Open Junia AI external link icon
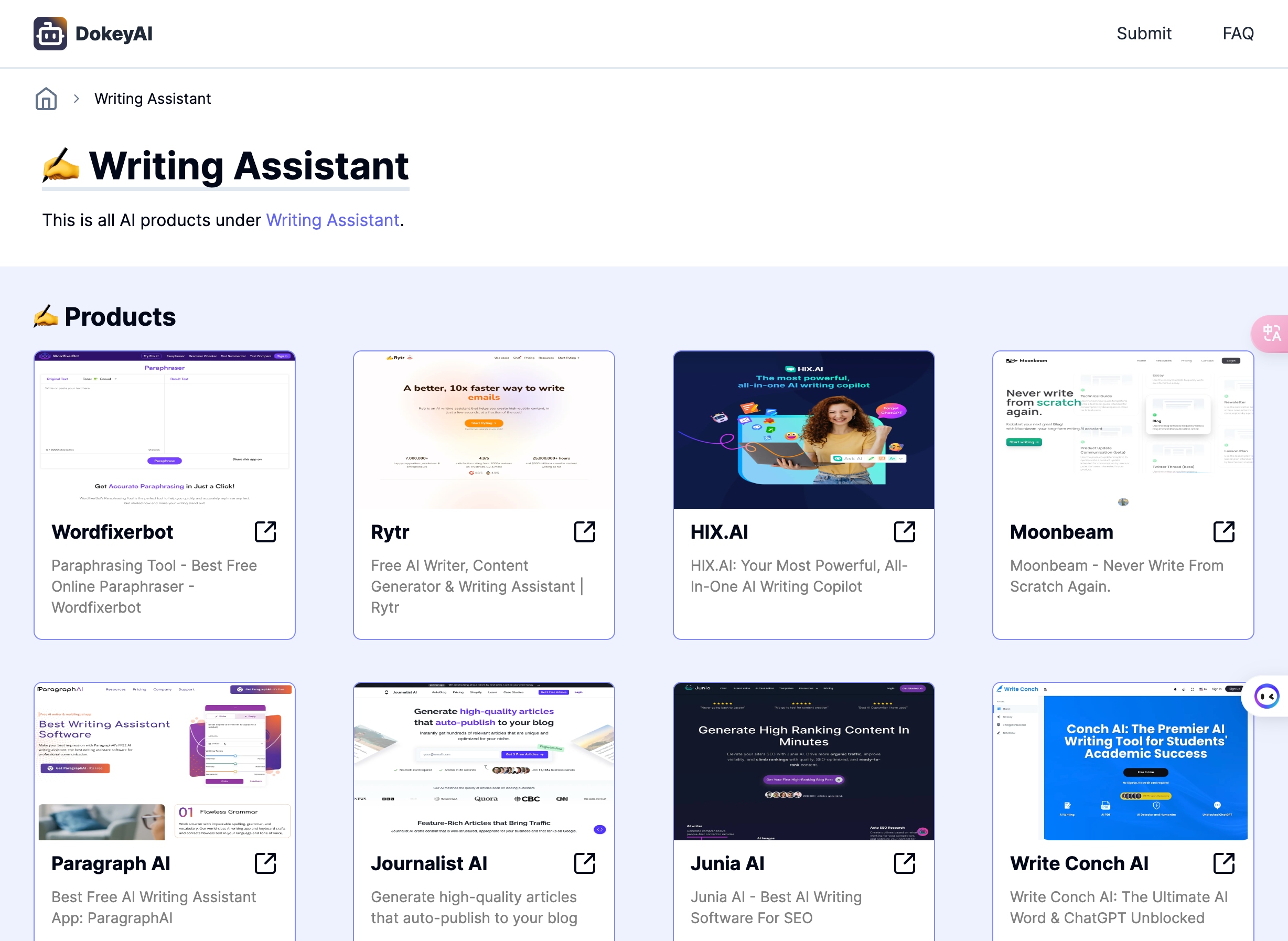Viewport: 1288px width, 941px height. 904,863
